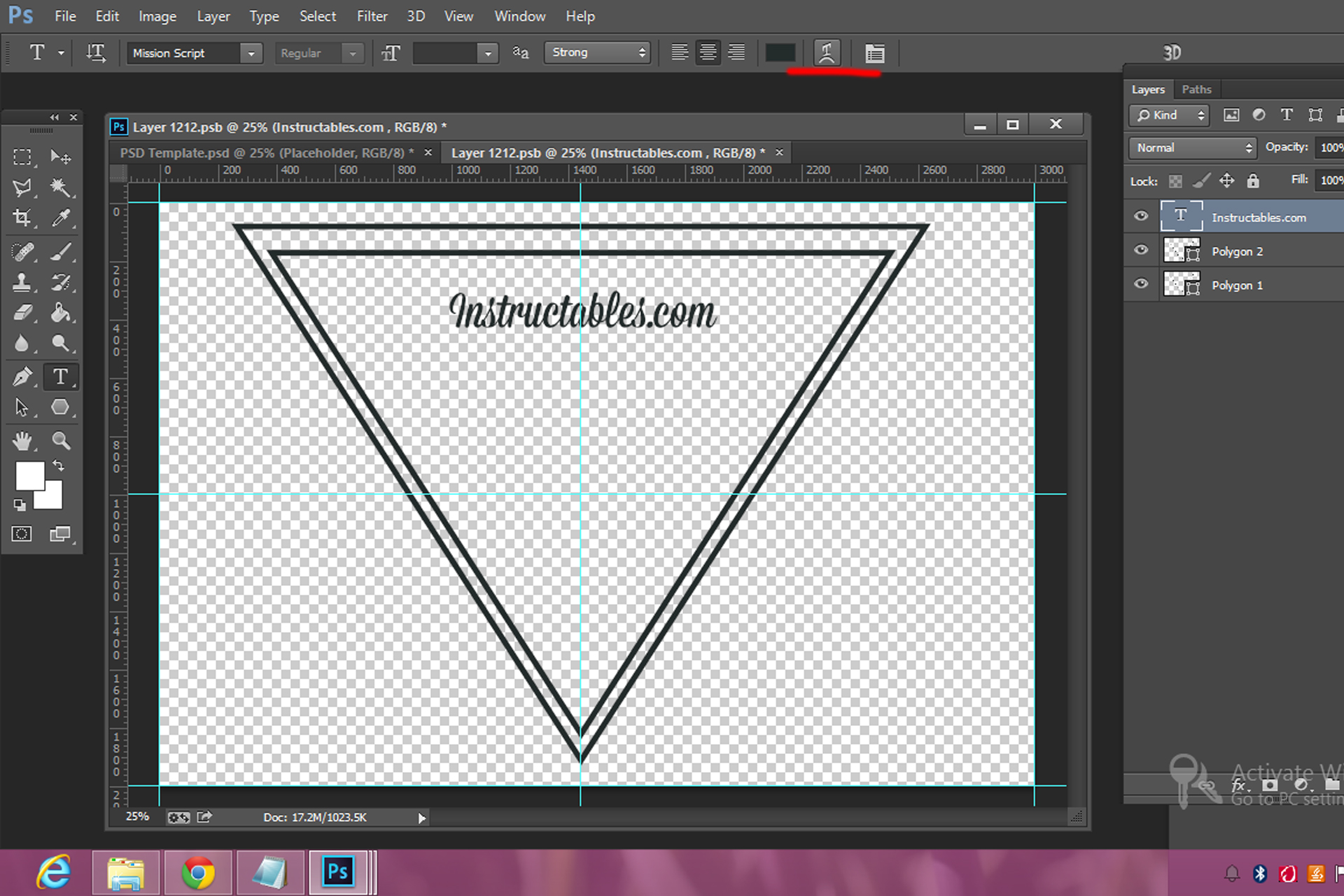1344x896 pixels.
Task: Click the foreground color swatch
Action: 29,475
